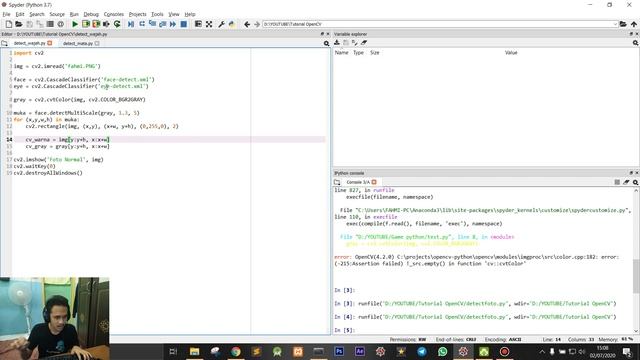Toggle fullscreen mode icon

point(209,24)
